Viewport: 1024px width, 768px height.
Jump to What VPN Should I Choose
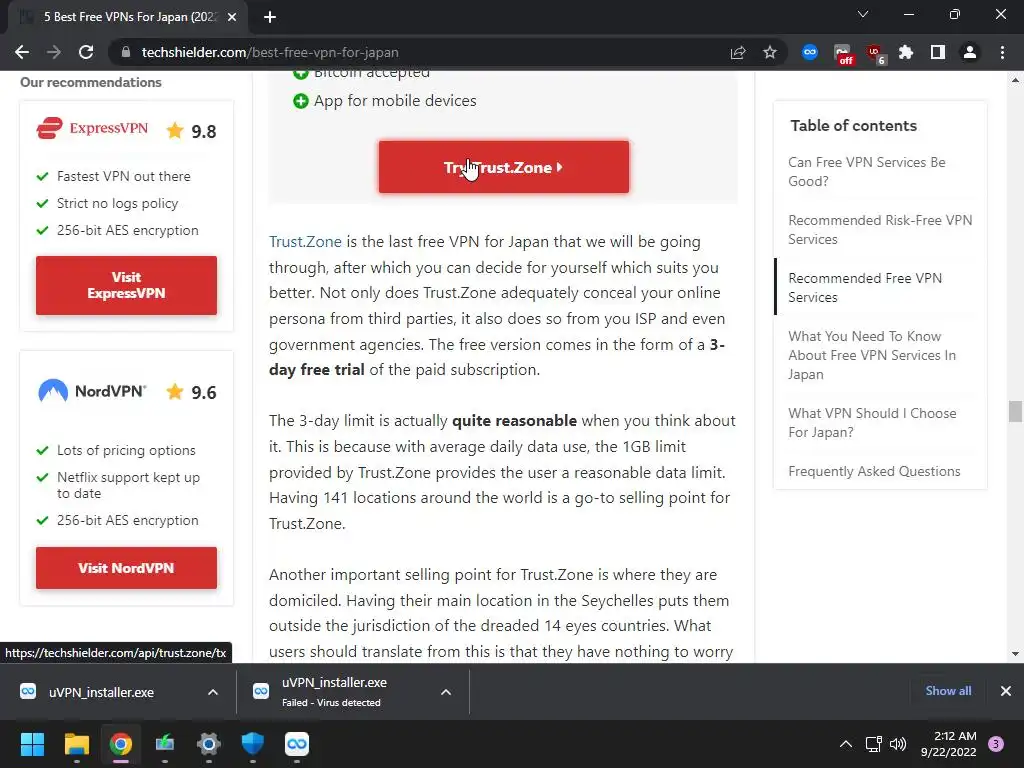point(872,423)
